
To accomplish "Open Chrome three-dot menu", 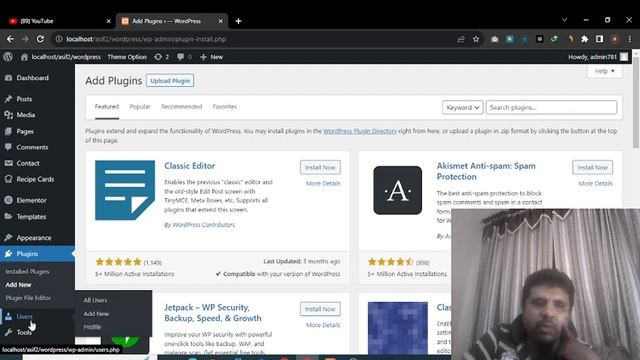I will pos(630,39).
